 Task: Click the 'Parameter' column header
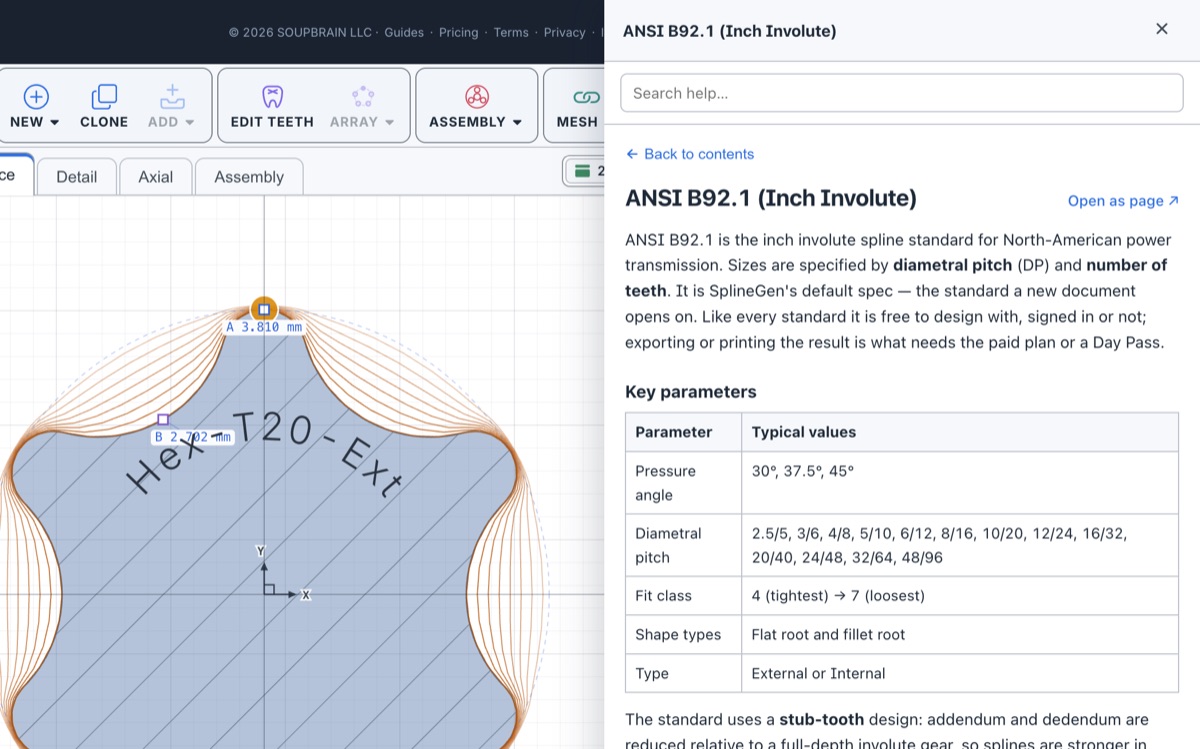pos(684,432)
